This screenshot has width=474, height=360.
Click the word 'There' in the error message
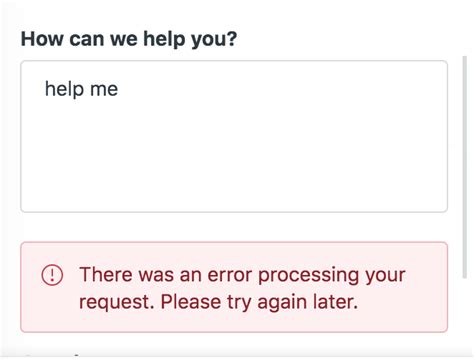pyautogui.click(x=106, y=274)
